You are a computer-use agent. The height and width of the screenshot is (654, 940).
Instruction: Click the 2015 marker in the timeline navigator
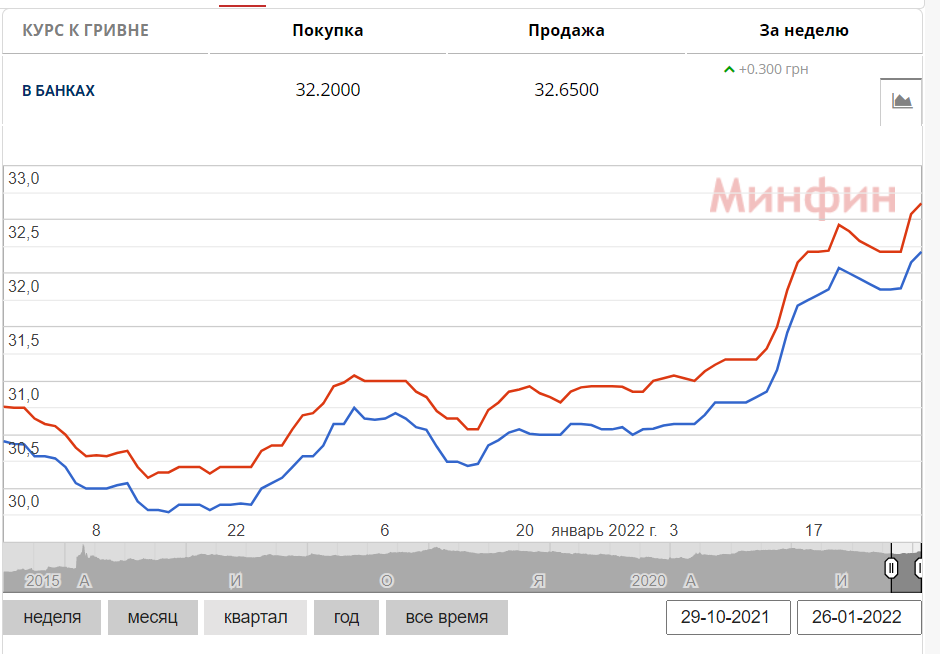pos(43,580)
